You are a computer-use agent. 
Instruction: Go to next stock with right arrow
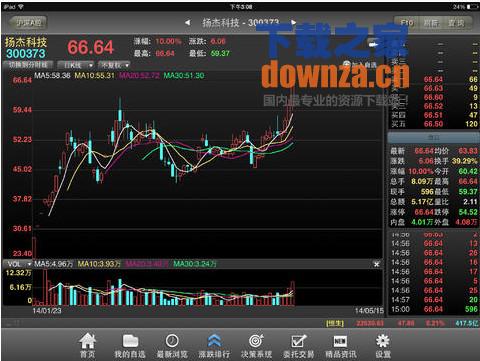[x=293, y=22]
